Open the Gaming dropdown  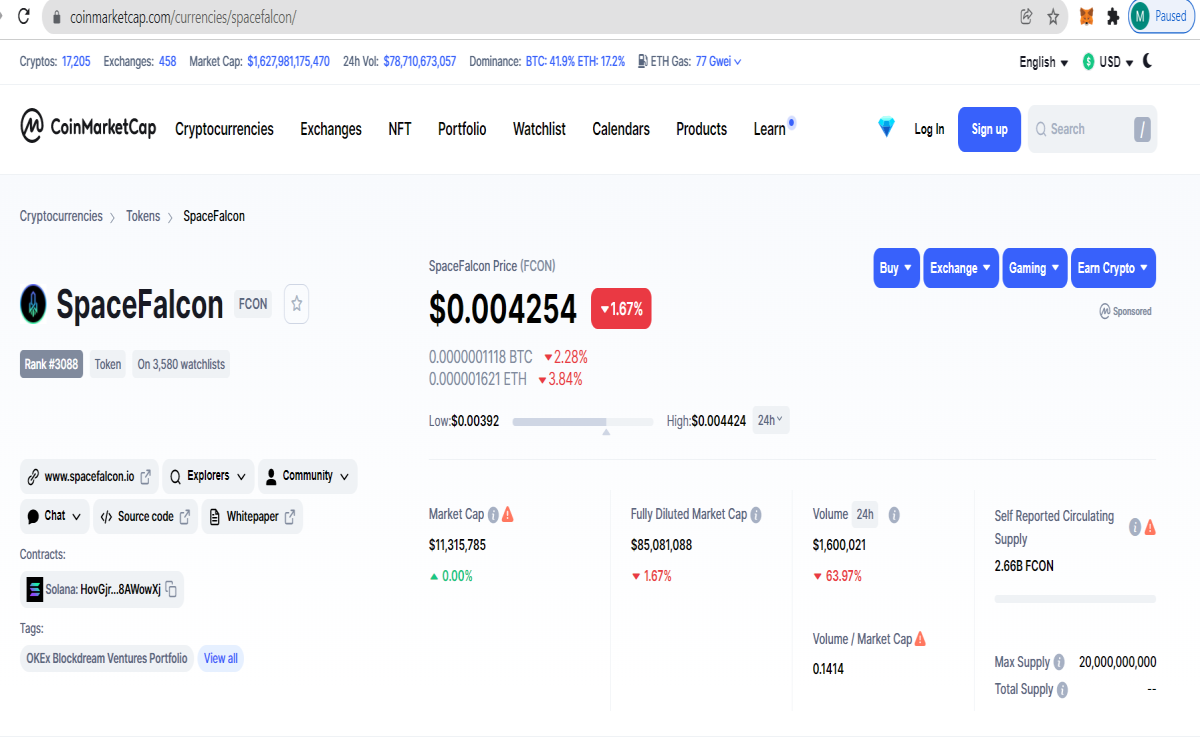(x=1035, y=268)
